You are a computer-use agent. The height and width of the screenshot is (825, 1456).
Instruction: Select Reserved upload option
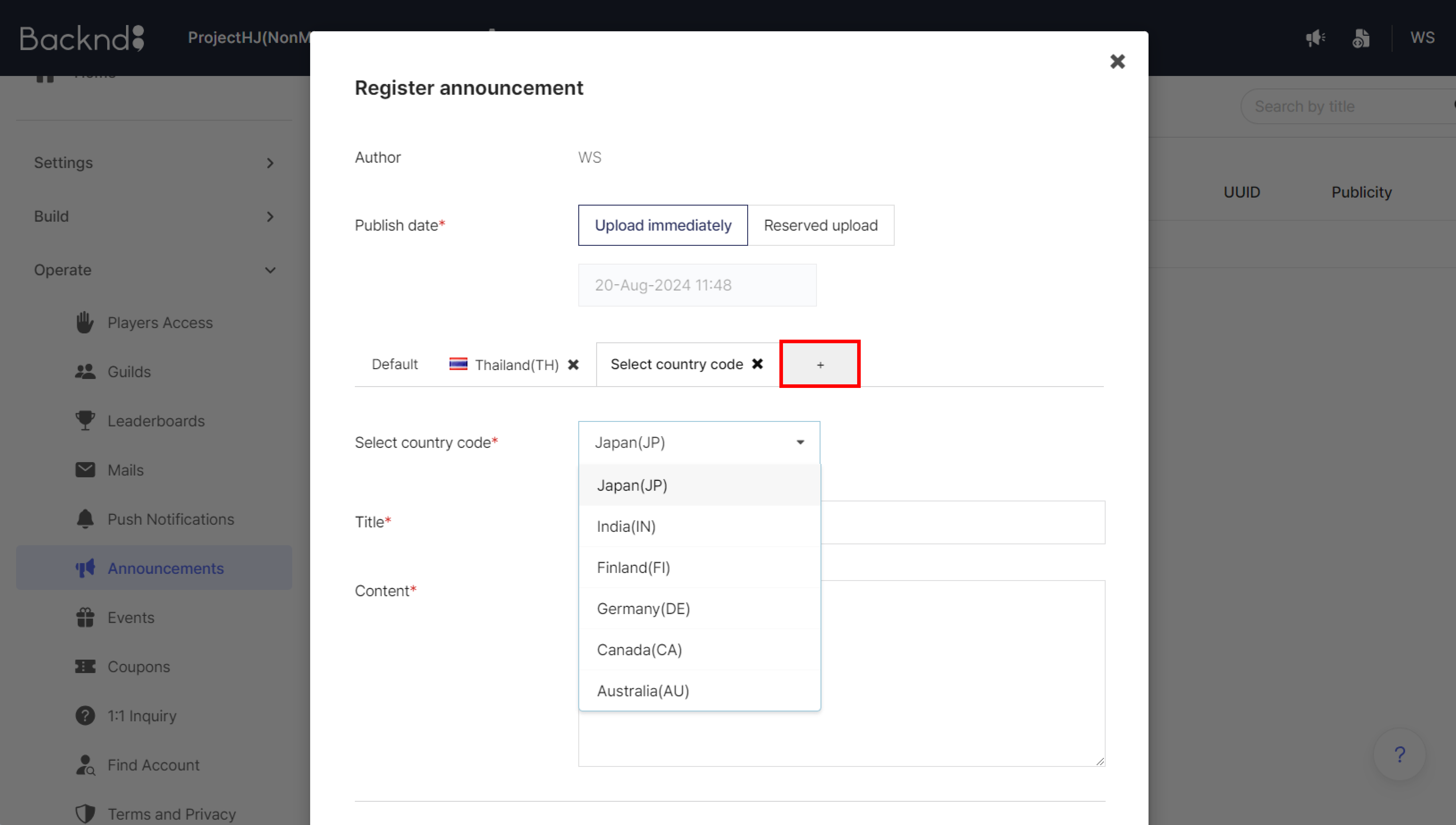coord(821,225)
